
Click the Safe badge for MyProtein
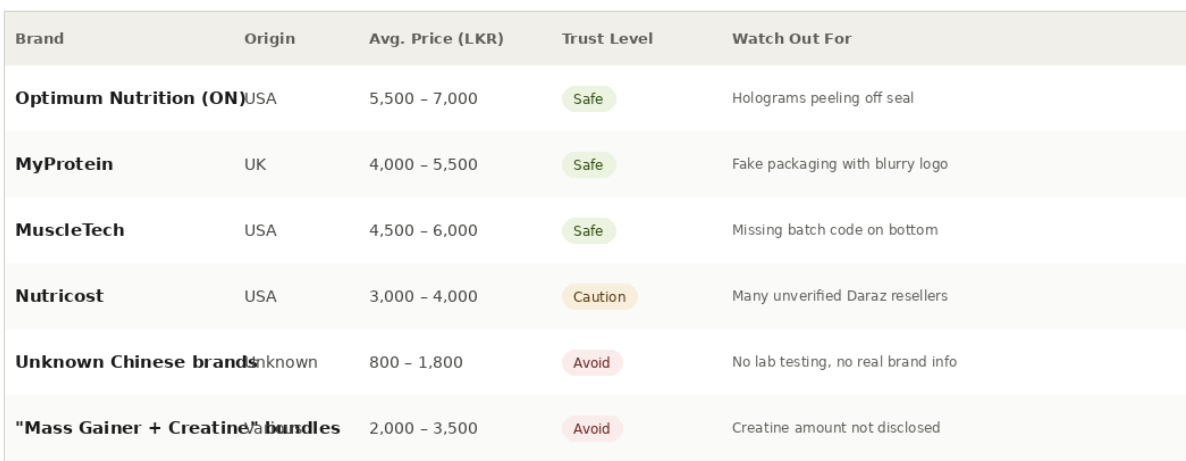(589, 165)
